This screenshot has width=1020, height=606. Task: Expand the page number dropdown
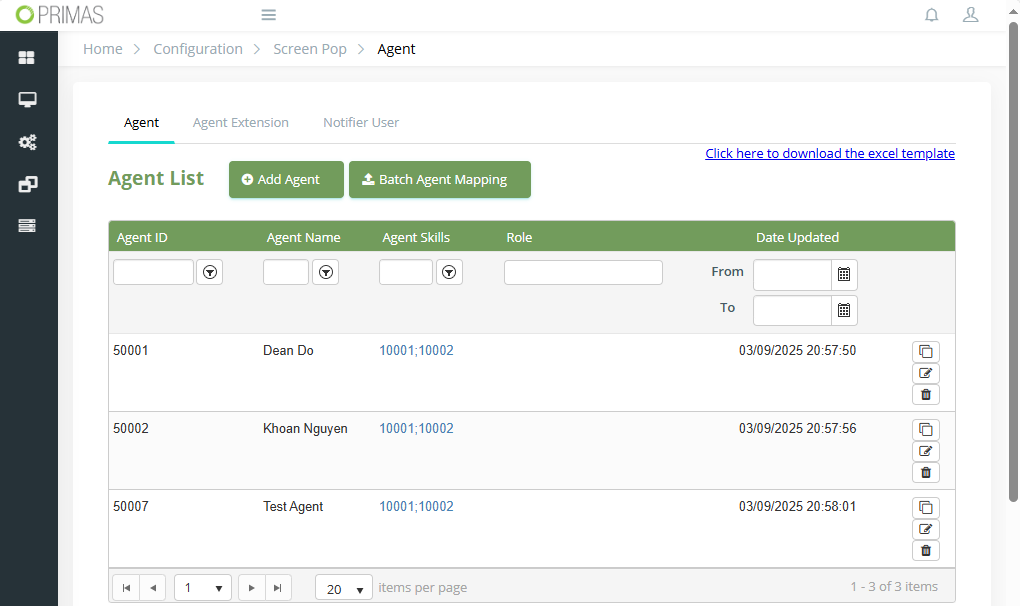[203, 588]
